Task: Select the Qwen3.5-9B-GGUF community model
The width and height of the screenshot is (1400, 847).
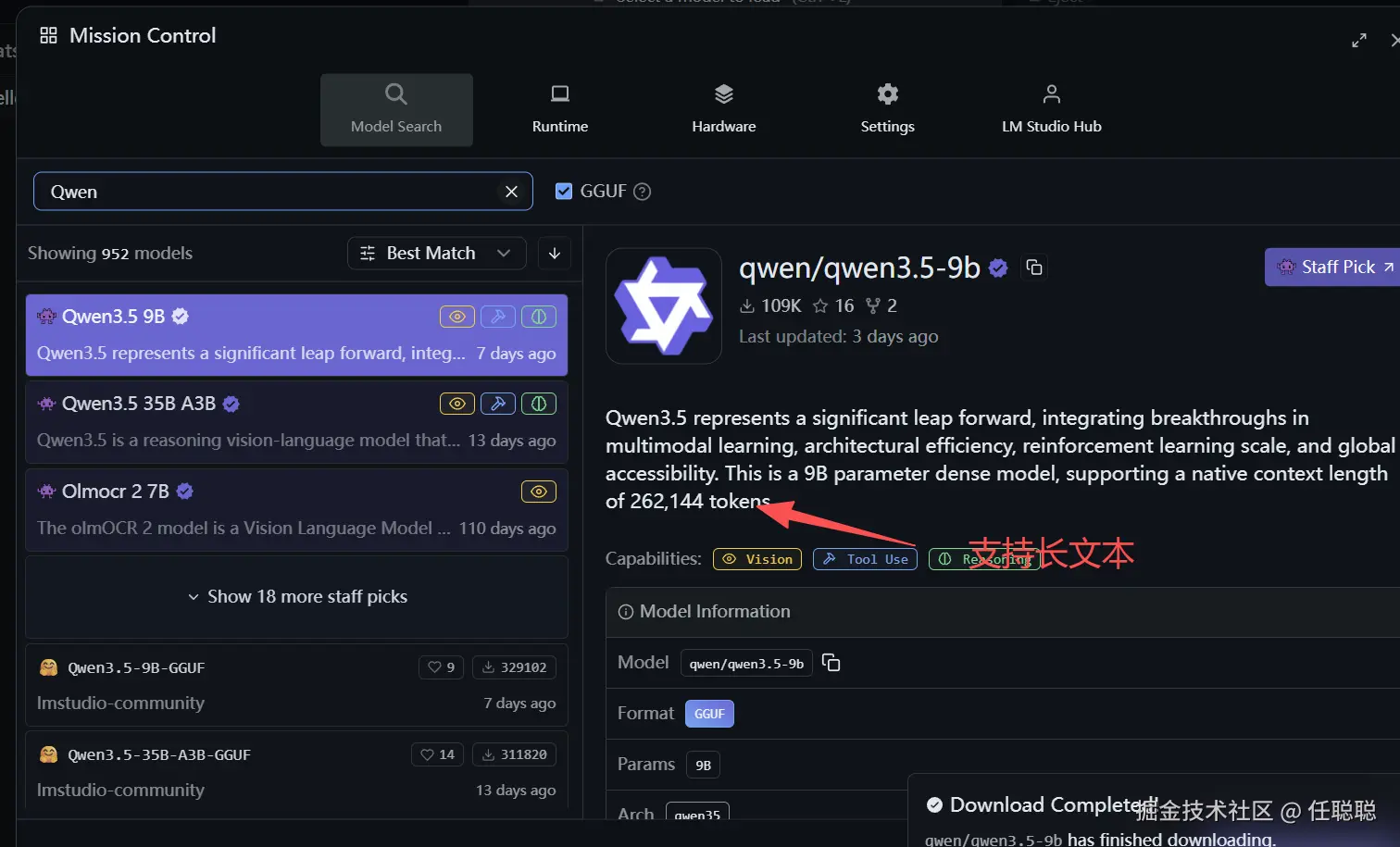Action: [x=296, y=685]
